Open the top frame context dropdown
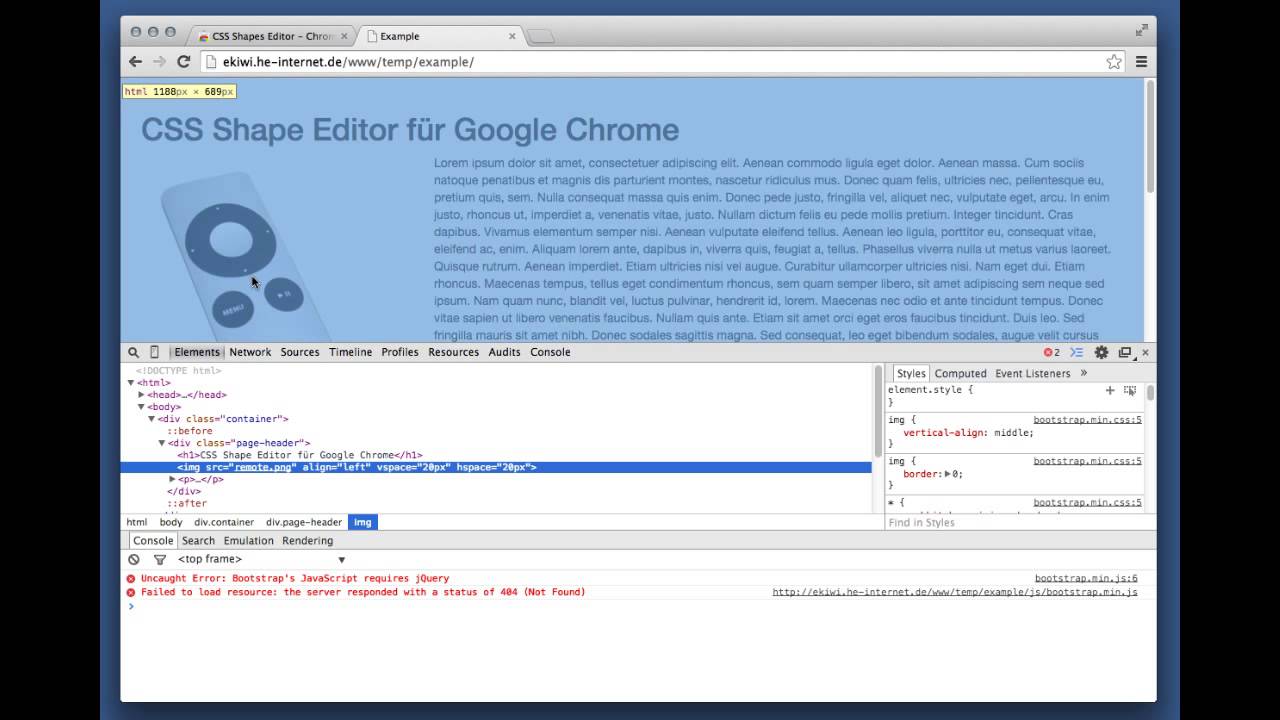This screenshot has width=1280, height=720. click(x=261, y=559)
